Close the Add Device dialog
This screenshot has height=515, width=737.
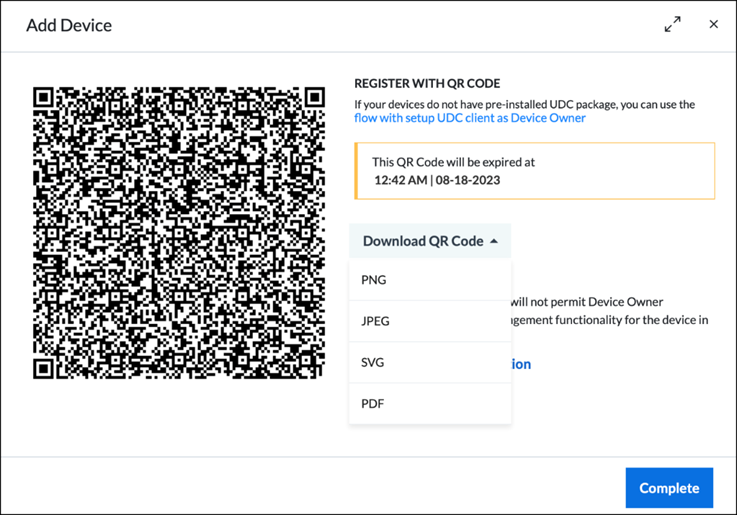tap(713, 24)
